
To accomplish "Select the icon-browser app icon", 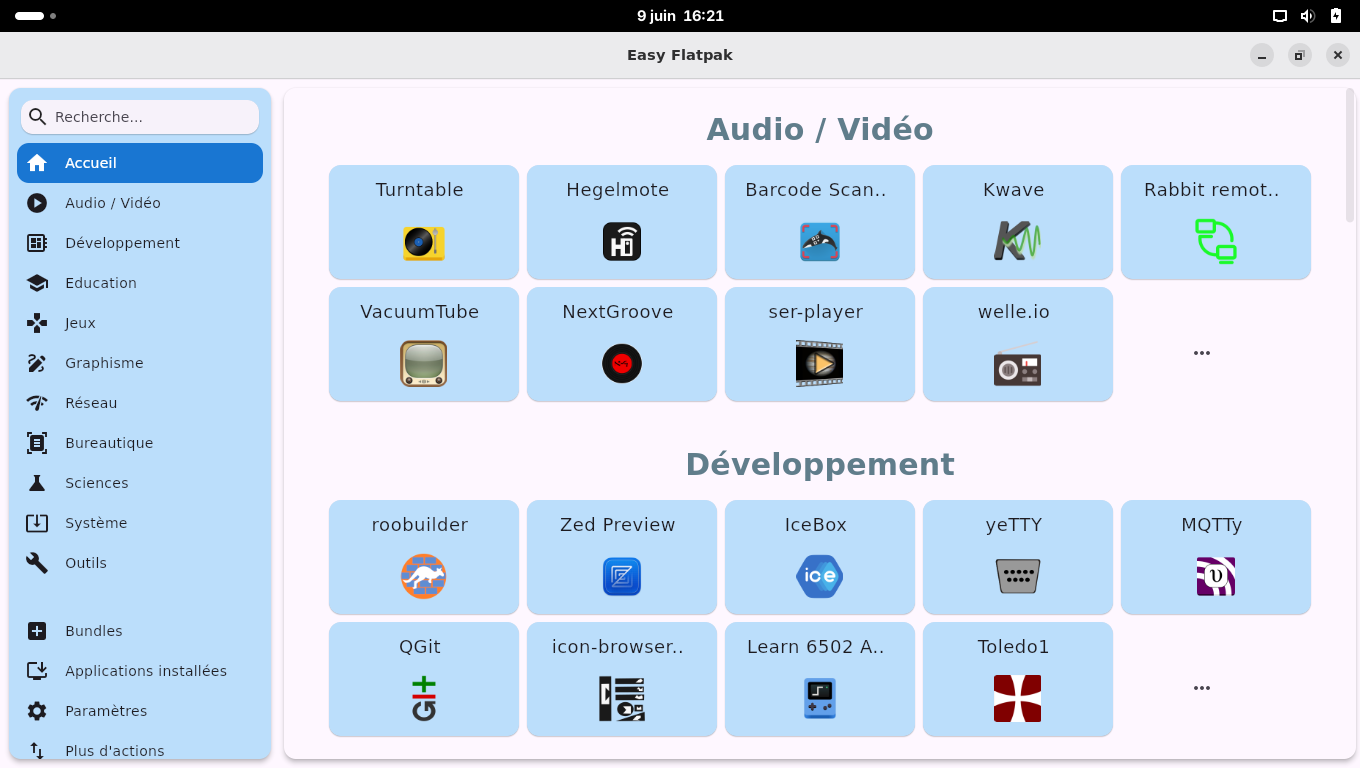I will pyautogui.click(x=622, y=698).
